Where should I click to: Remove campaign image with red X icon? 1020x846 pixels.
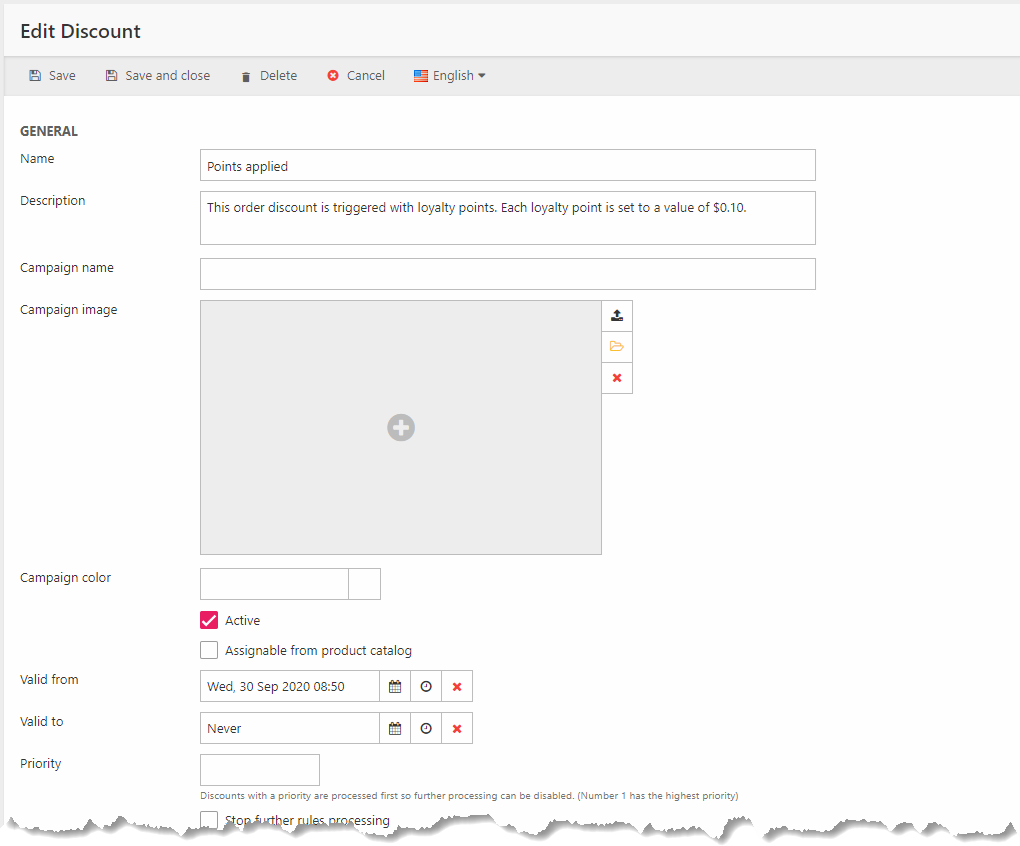[617, 378]
